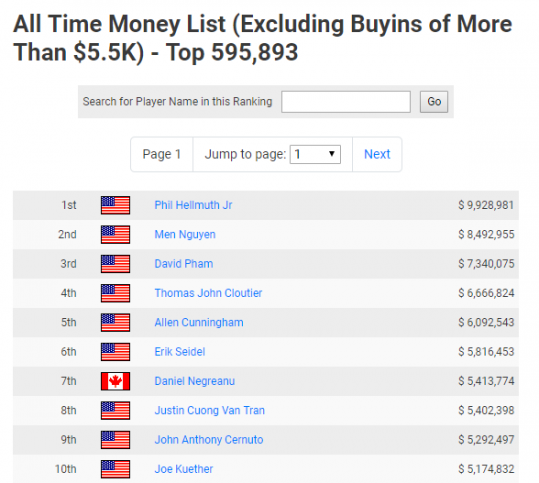Click the US flag next to Men Nguyen
This screenshot has width=539, height=483.
116,234
